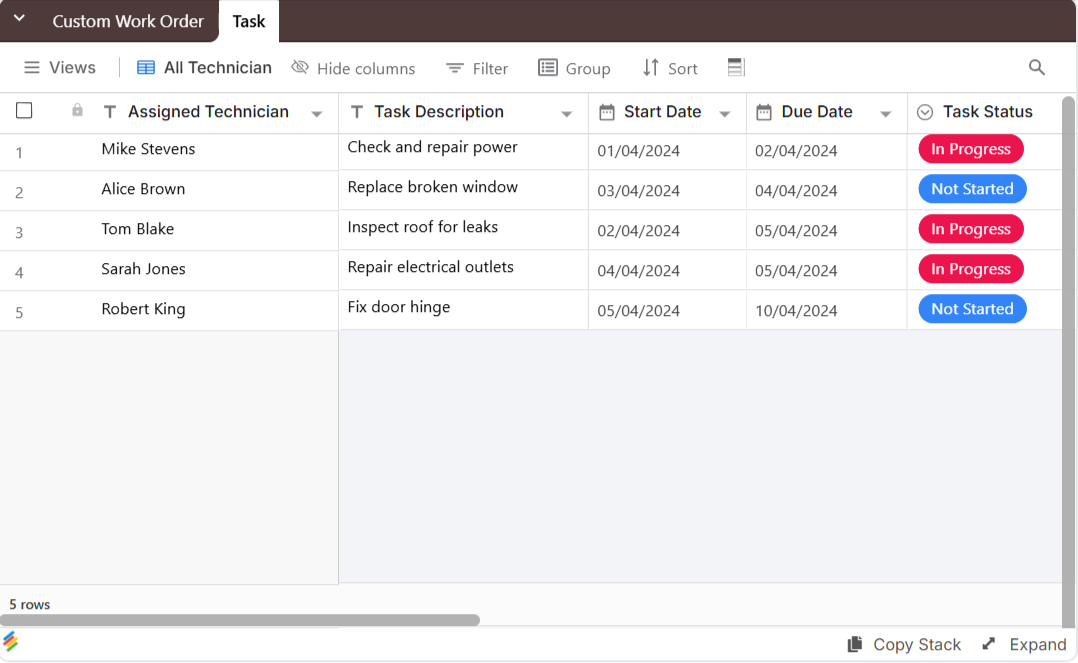Viewport: 1078px width, 663px height.
Task: Click the horizontal scrollbar thumb
Action: coord(240,620)
